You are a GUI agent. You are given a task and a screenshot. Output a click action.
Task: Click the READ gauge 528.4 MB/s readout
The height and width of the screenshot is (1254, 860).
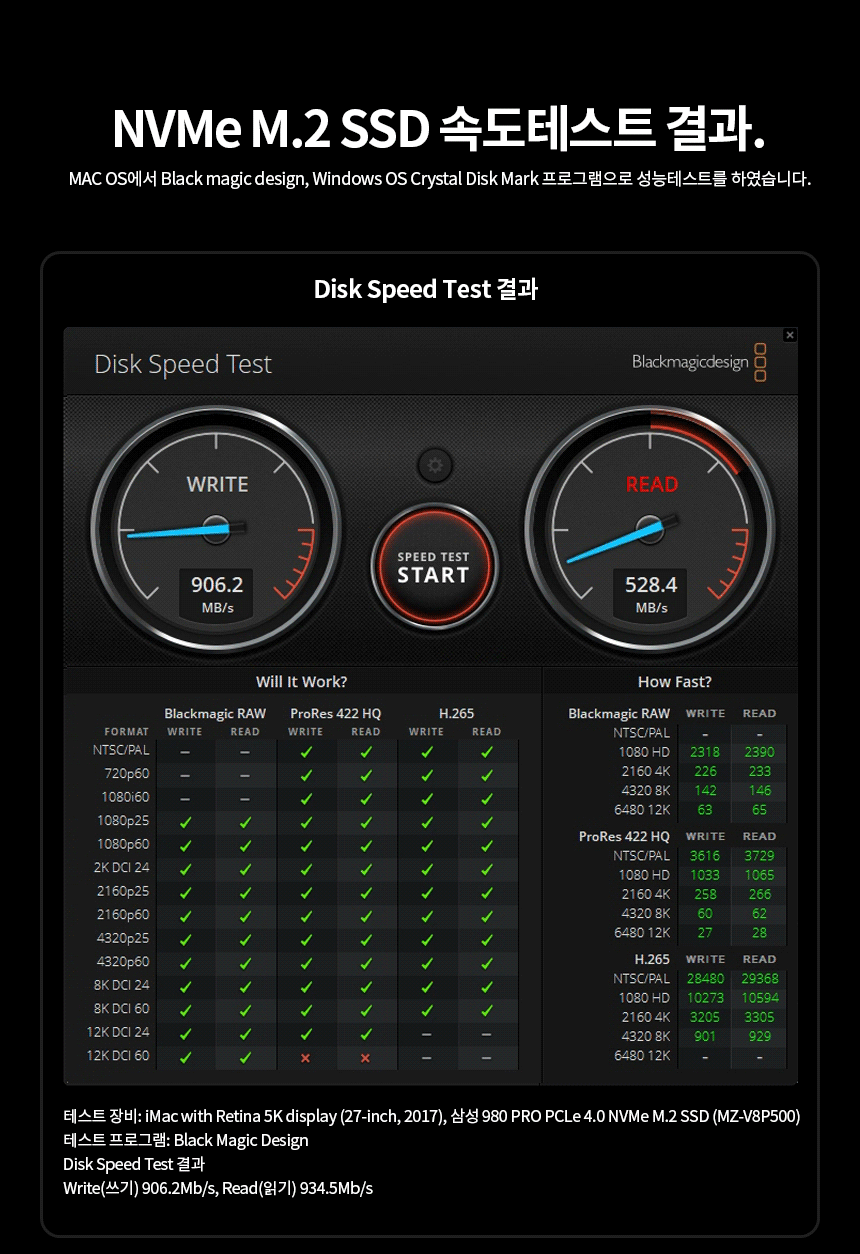pyautogui.click(x=651, y=594)
